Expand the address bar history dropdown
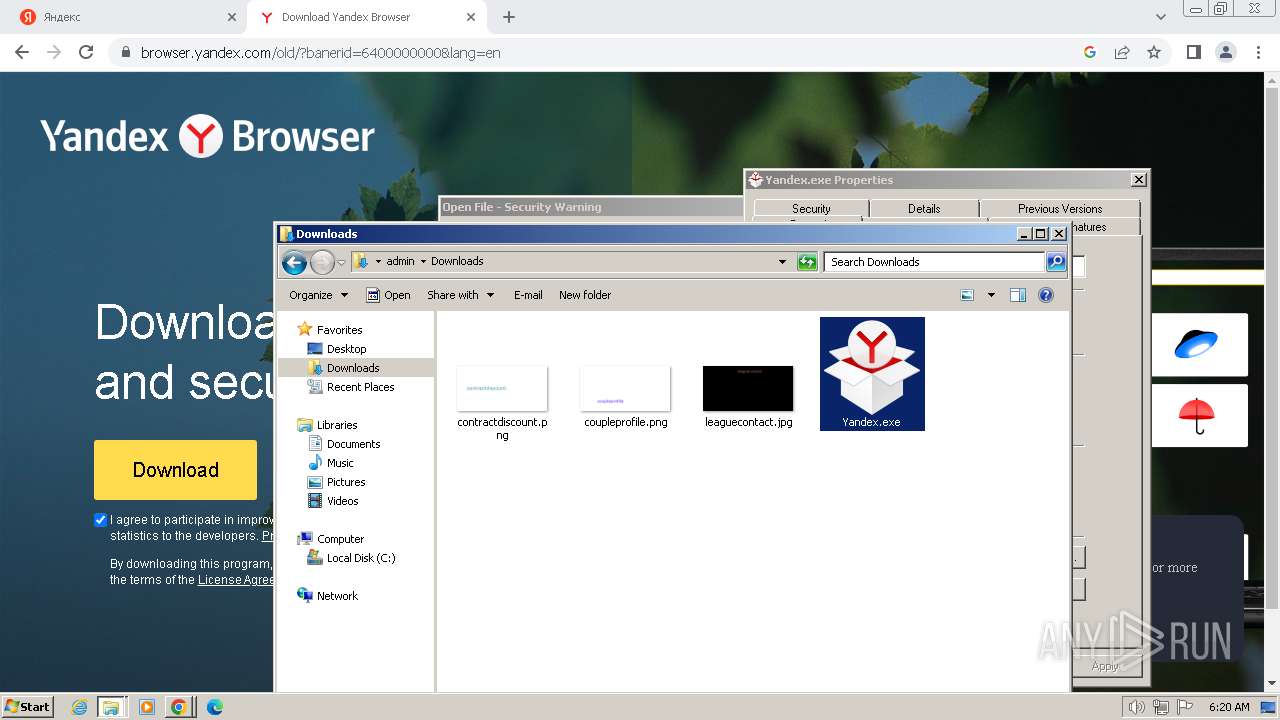This screenshot has height=720, width=1280. click(x=782, y=262)
